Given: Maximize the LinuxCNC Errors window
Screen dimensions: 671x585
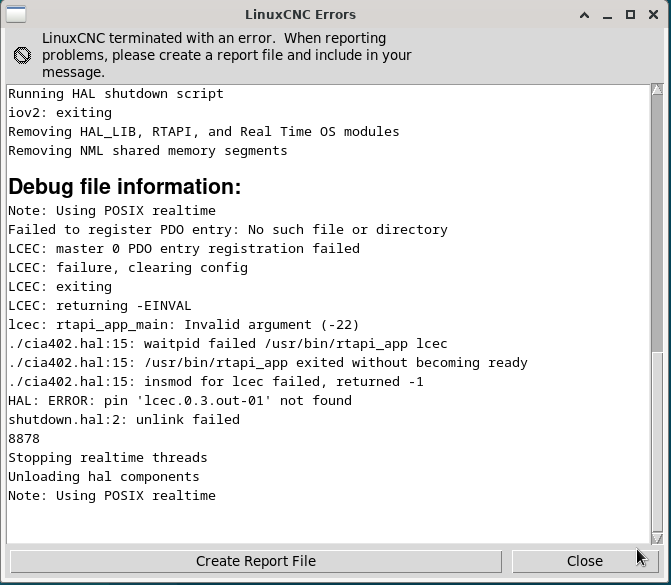Looking at the screenshot, I should (630, 15).
